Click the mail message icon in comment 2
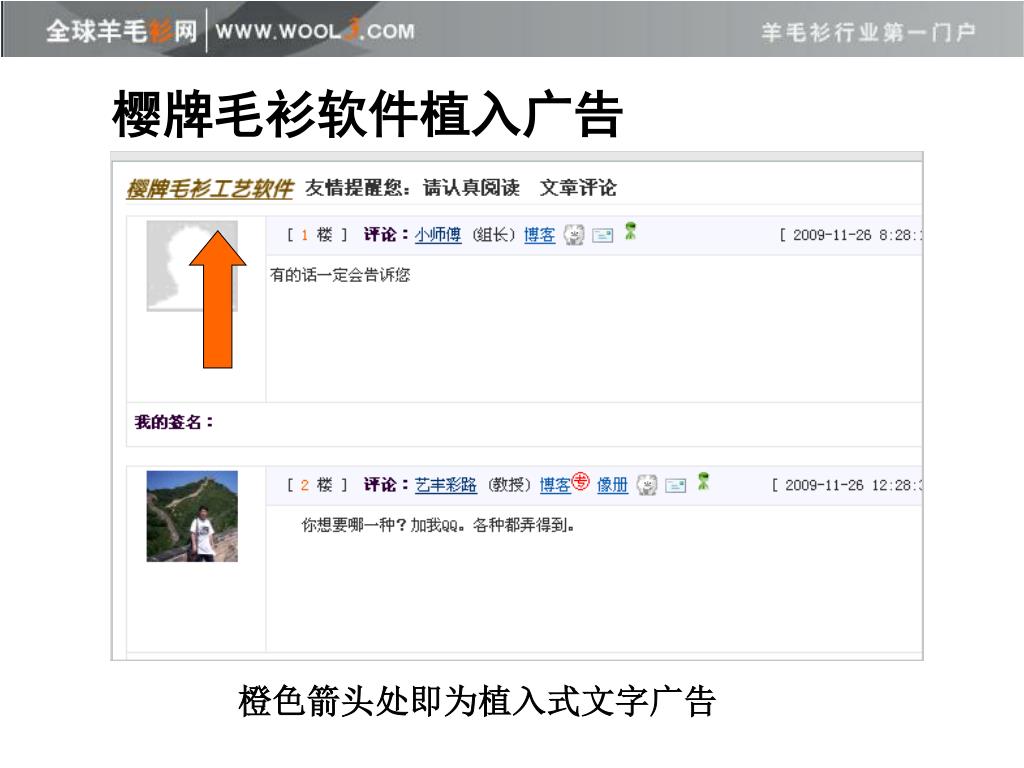 [675, 485]
